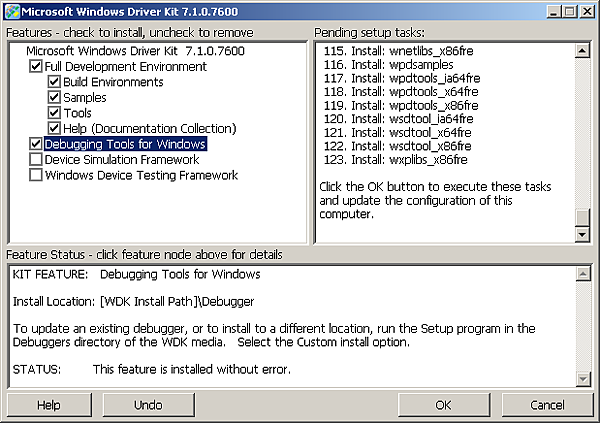Minimize the Driver Kit window
The height and width of the screenshot is (423, 600).
[x=553, y=11]
